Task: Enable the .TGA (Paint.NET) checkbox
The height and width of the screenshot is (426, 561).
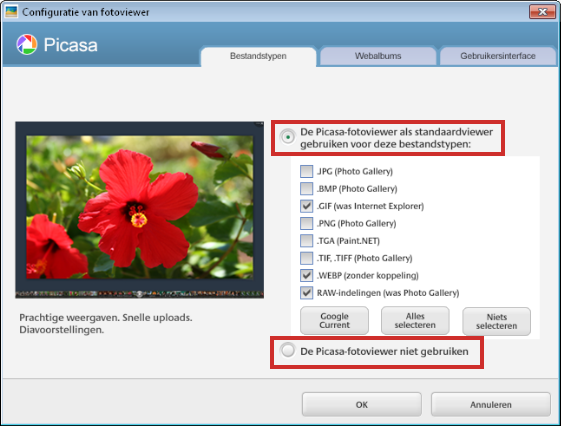Action: 306,241
